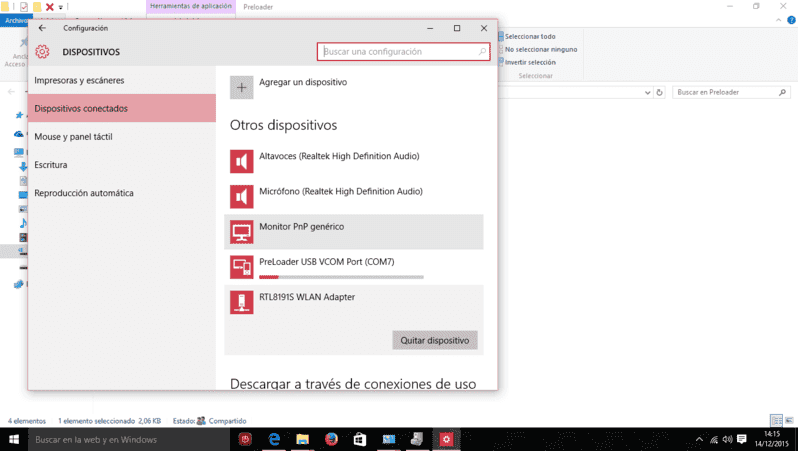This screenshot has height=451, width=798.
Task: Click the Dispositivos gear icon
Action: tap(42, 51)
